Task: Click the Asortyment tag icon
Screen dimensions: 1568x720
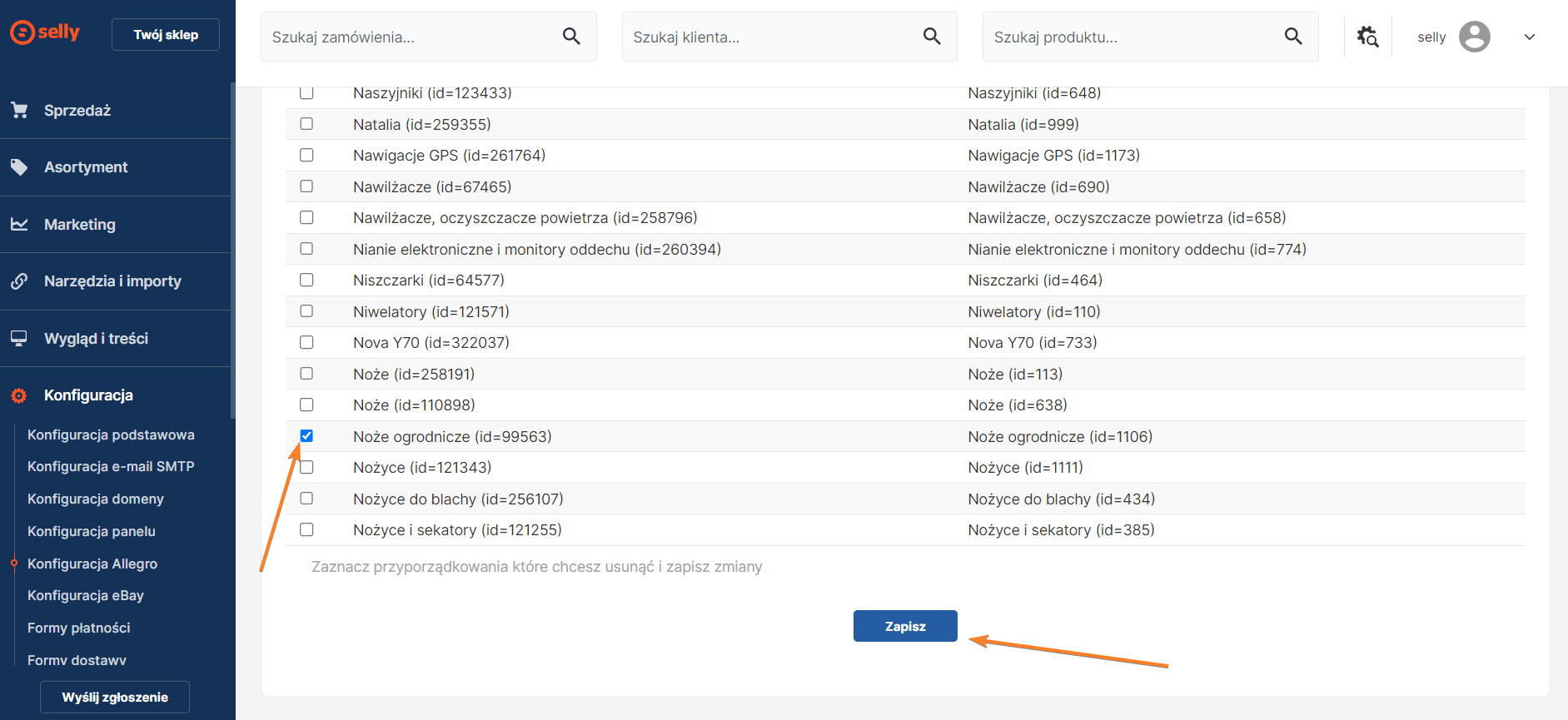Action: pyautogui.click(x=19, y=167)
